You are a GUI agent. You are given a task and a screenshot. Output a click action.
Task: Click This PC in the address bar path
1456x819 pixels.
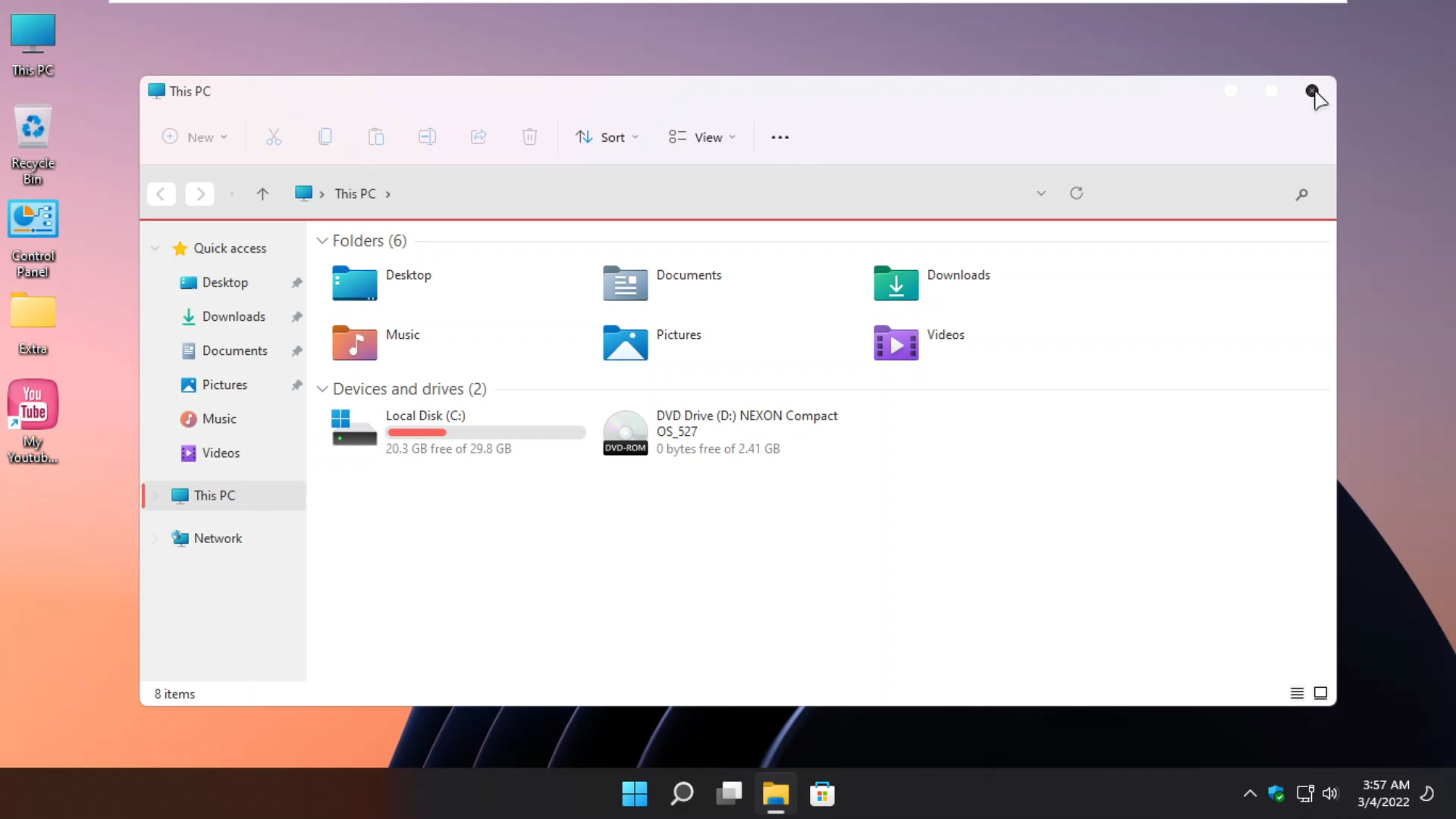tap(355, 194)
